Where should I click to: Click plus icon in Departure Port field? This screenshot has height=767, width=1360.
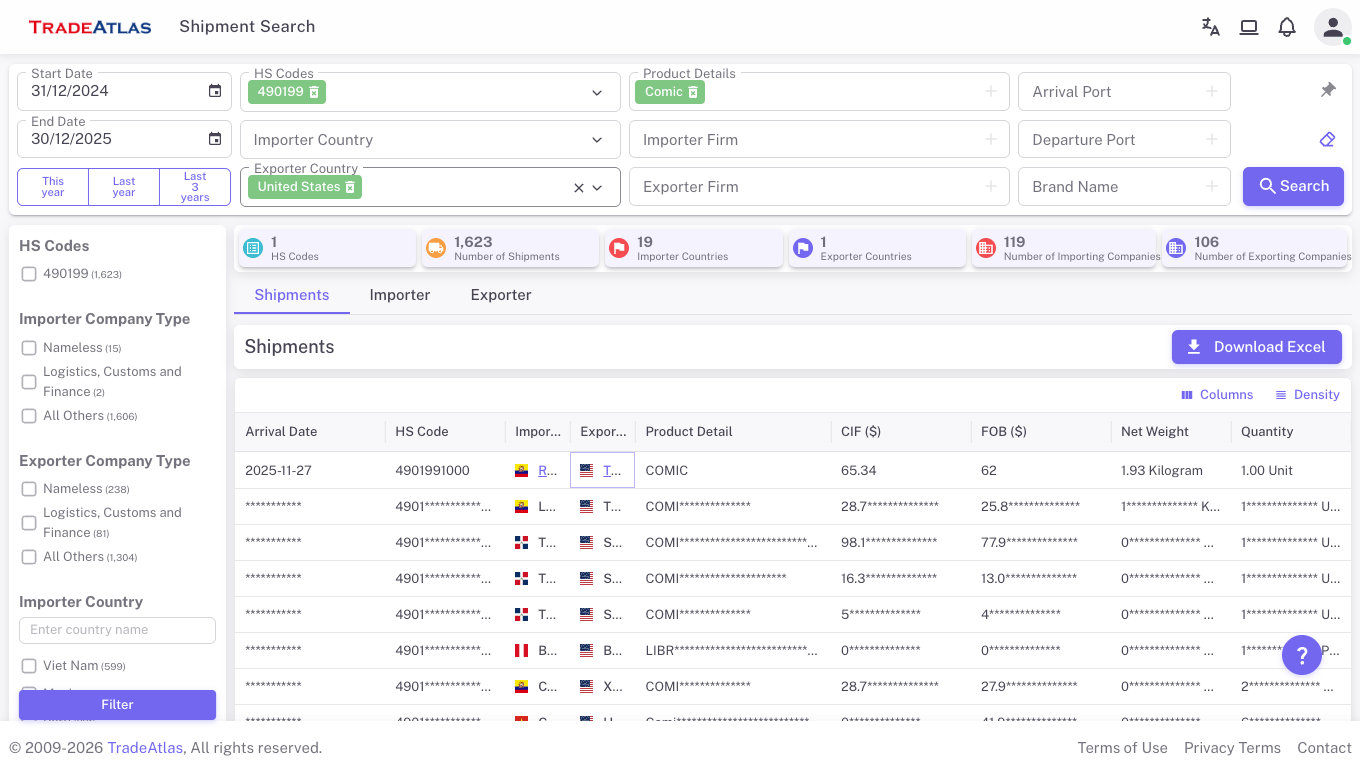point(1211,139)
